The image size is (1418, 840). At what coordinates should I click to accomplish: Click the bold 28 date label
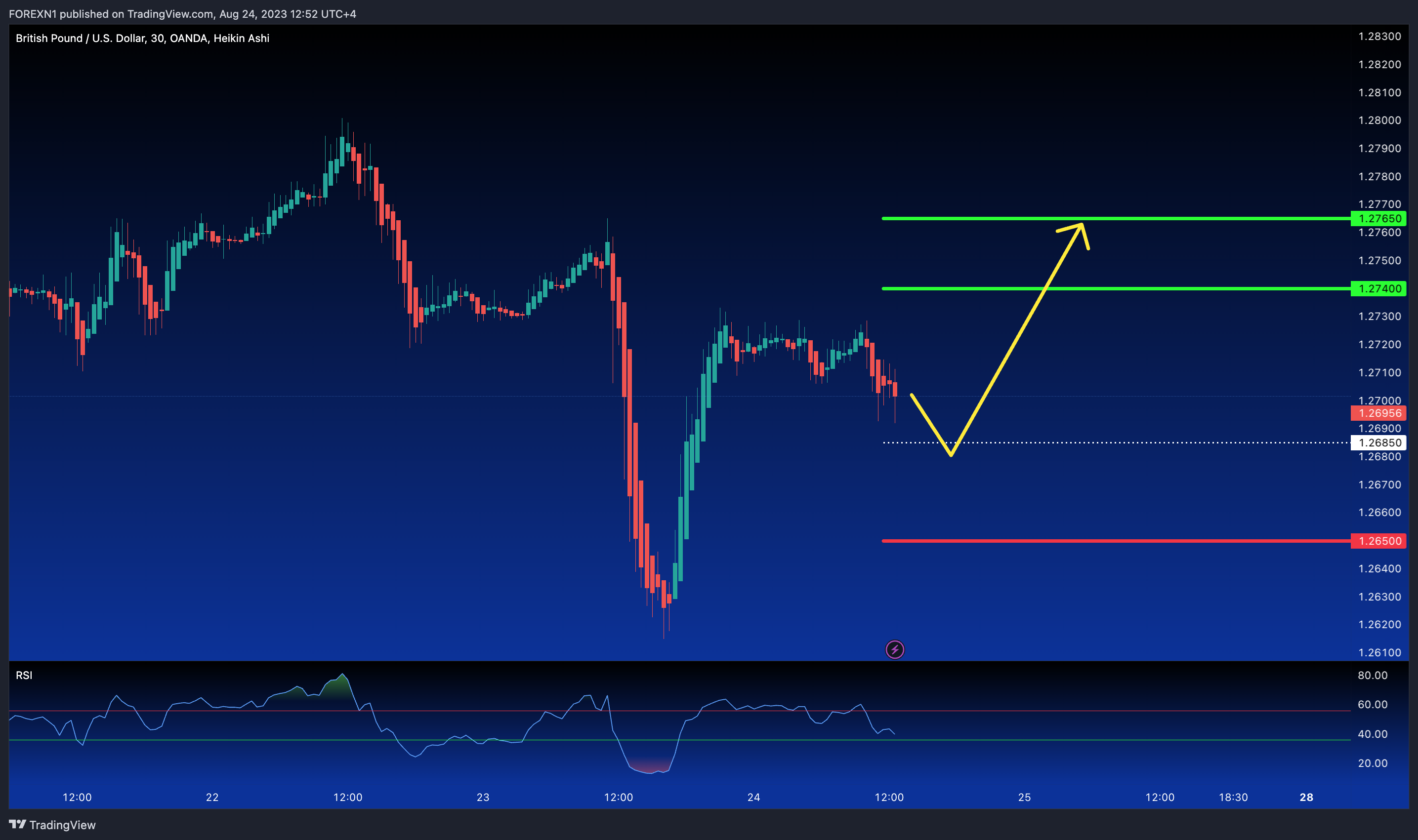coord(1306,797)
